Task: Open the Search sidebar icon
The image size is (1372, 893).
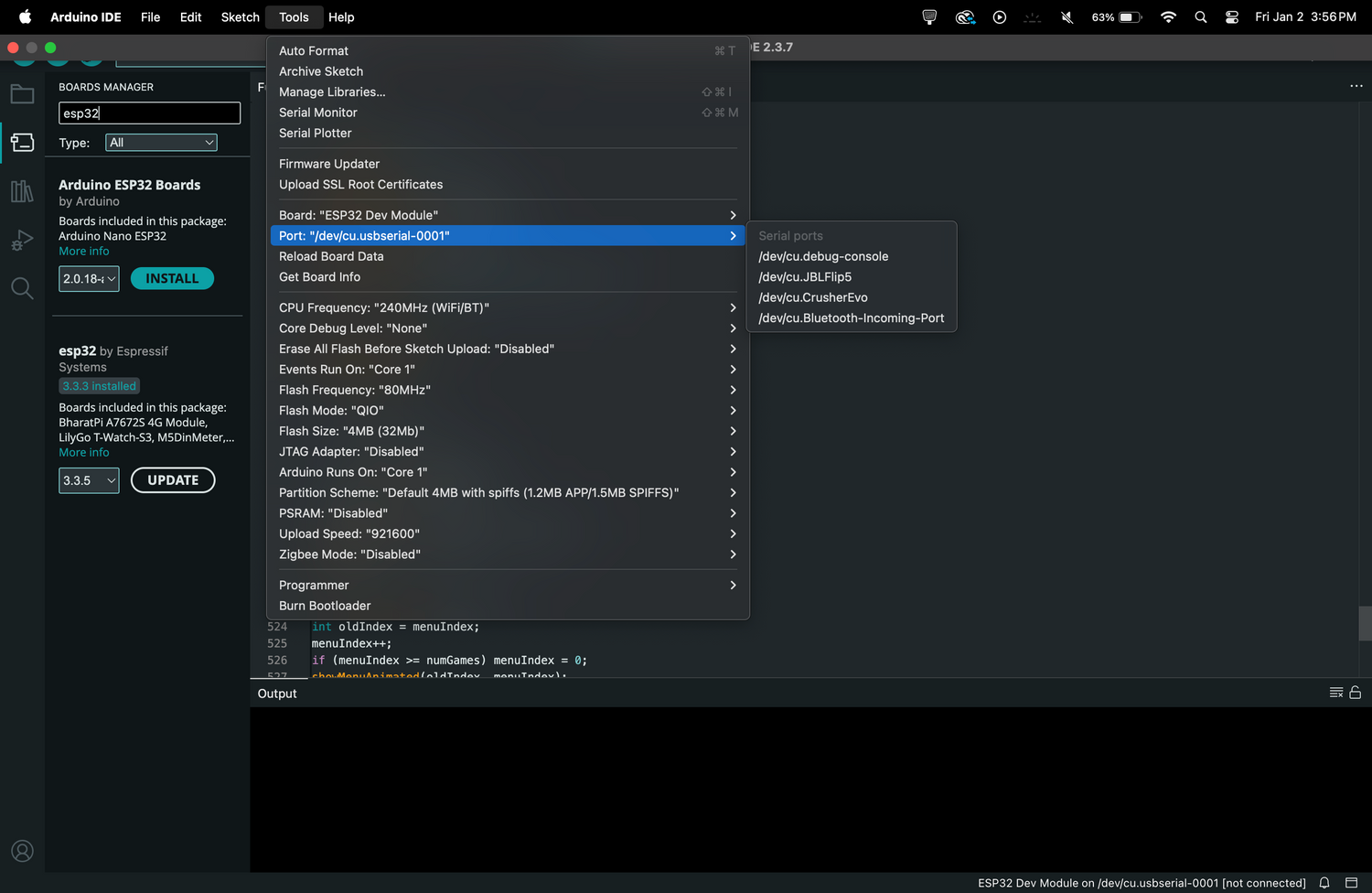Action: pos(22,289)
